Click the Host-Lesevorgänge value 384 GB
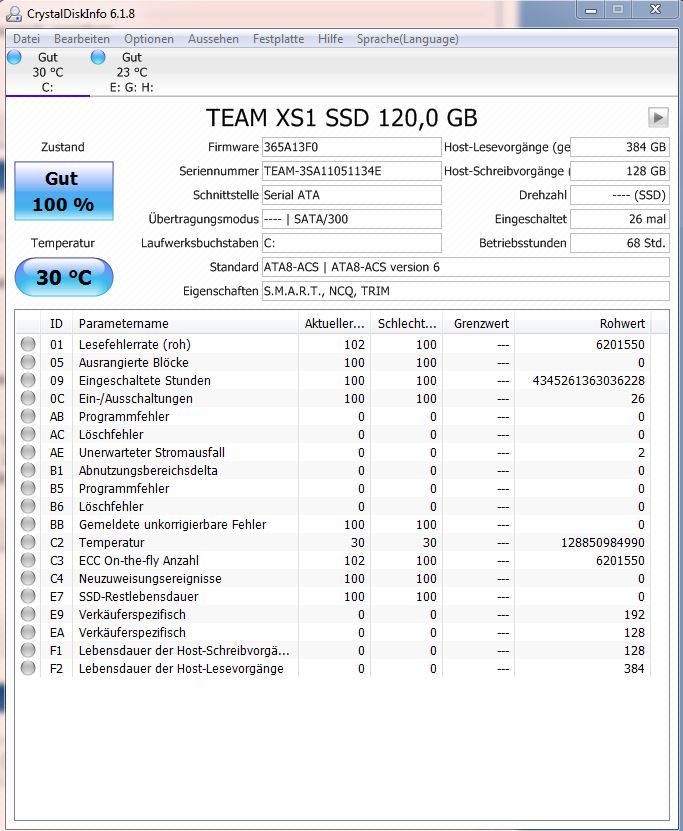The image size is (683, 831). click(x=619, y=147)
